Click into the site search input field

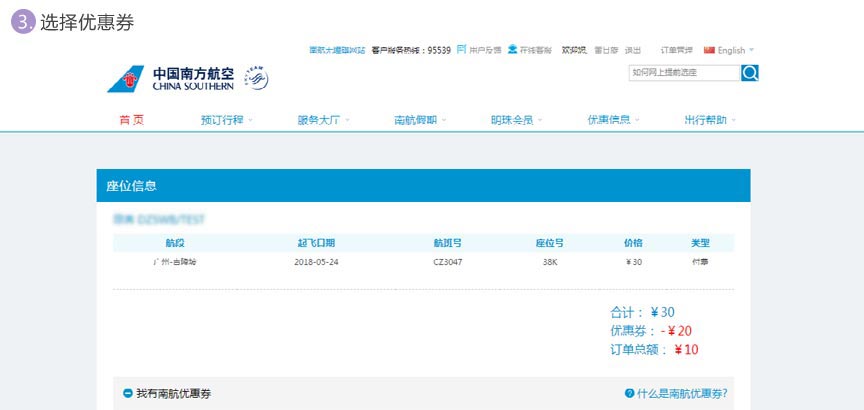[x=684, y=72]
